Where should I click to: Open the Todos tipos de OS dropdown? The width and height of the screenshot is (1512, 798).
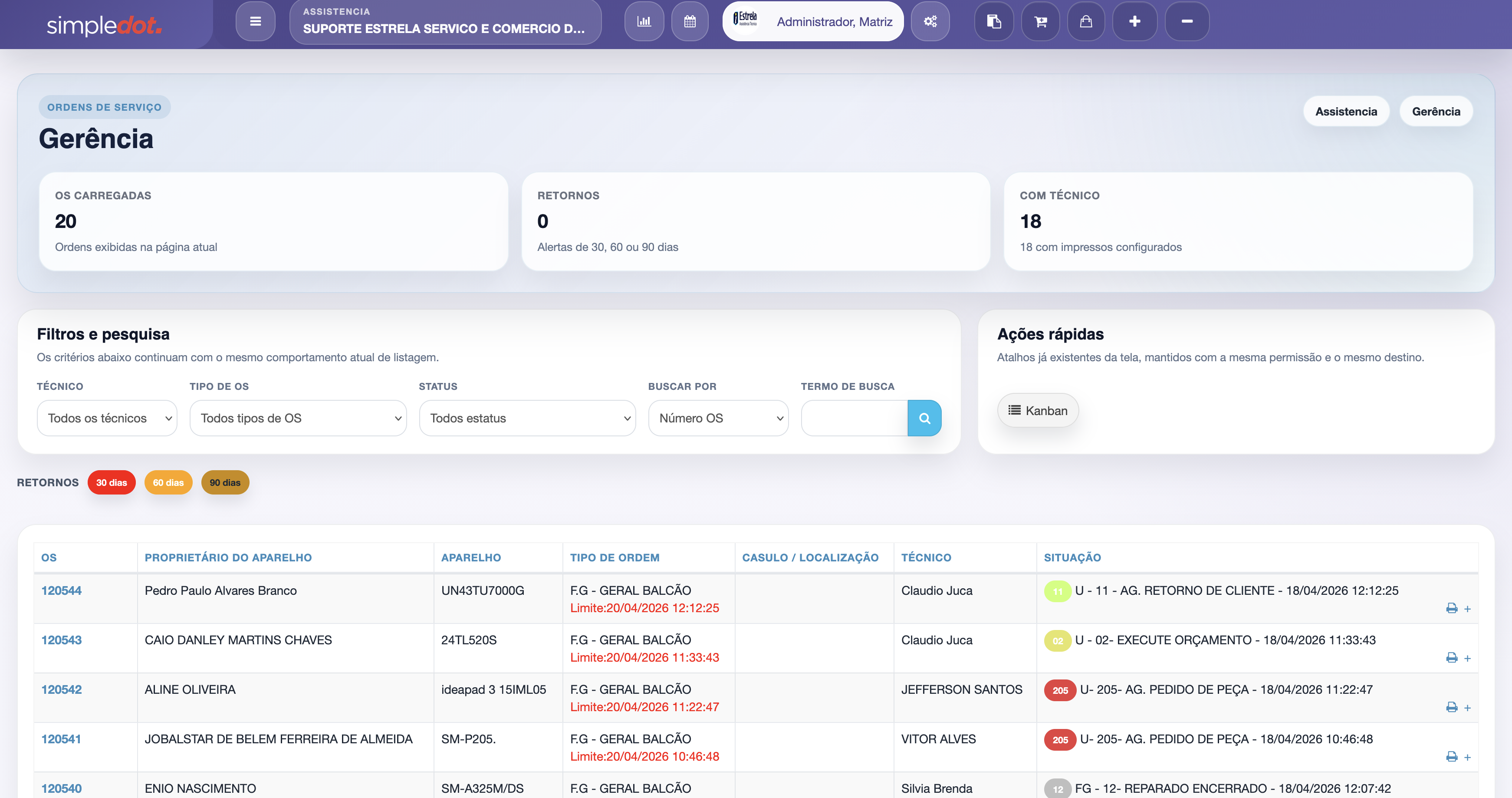[298, 418]
